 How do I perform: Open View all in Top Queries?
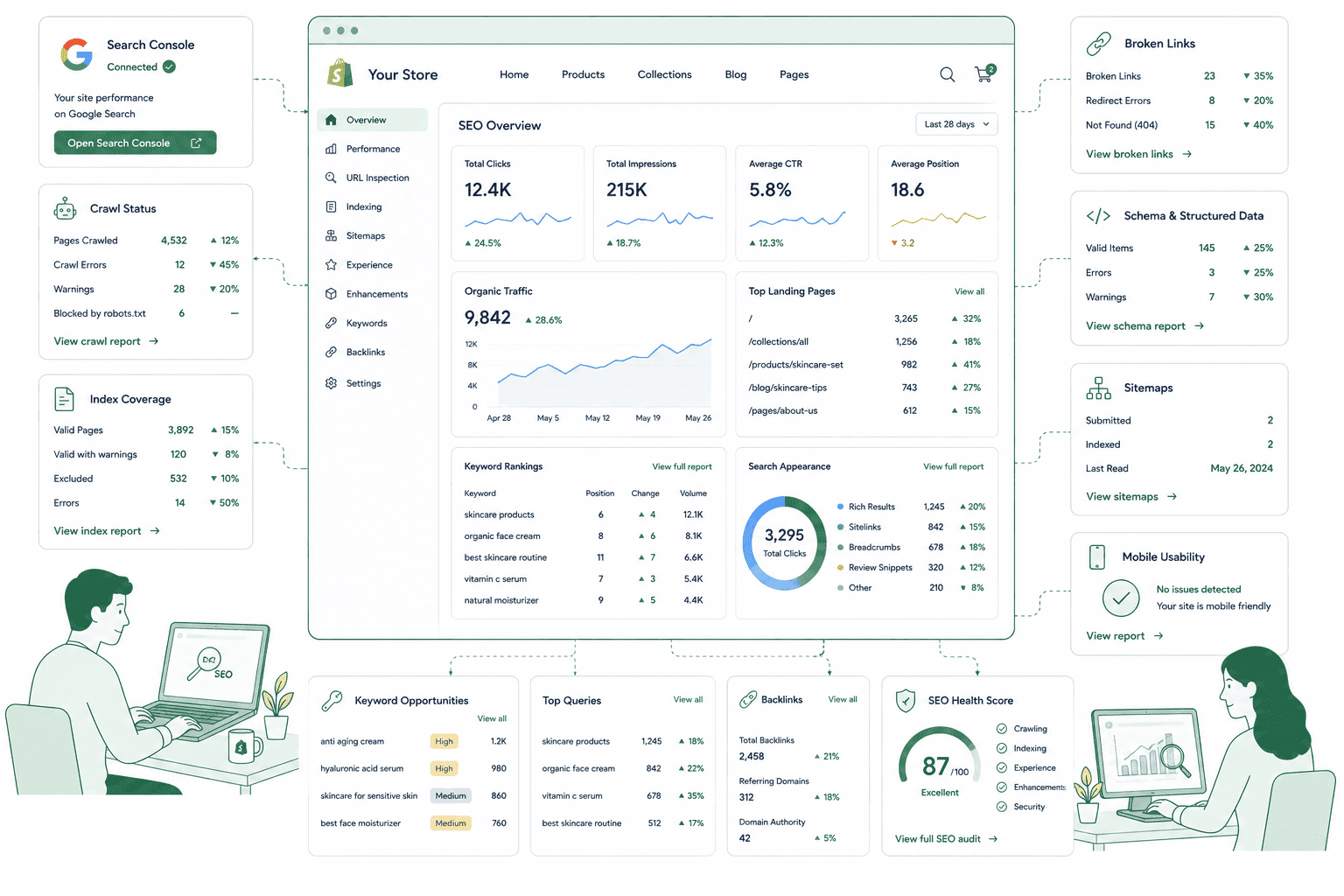coord(688,699)
